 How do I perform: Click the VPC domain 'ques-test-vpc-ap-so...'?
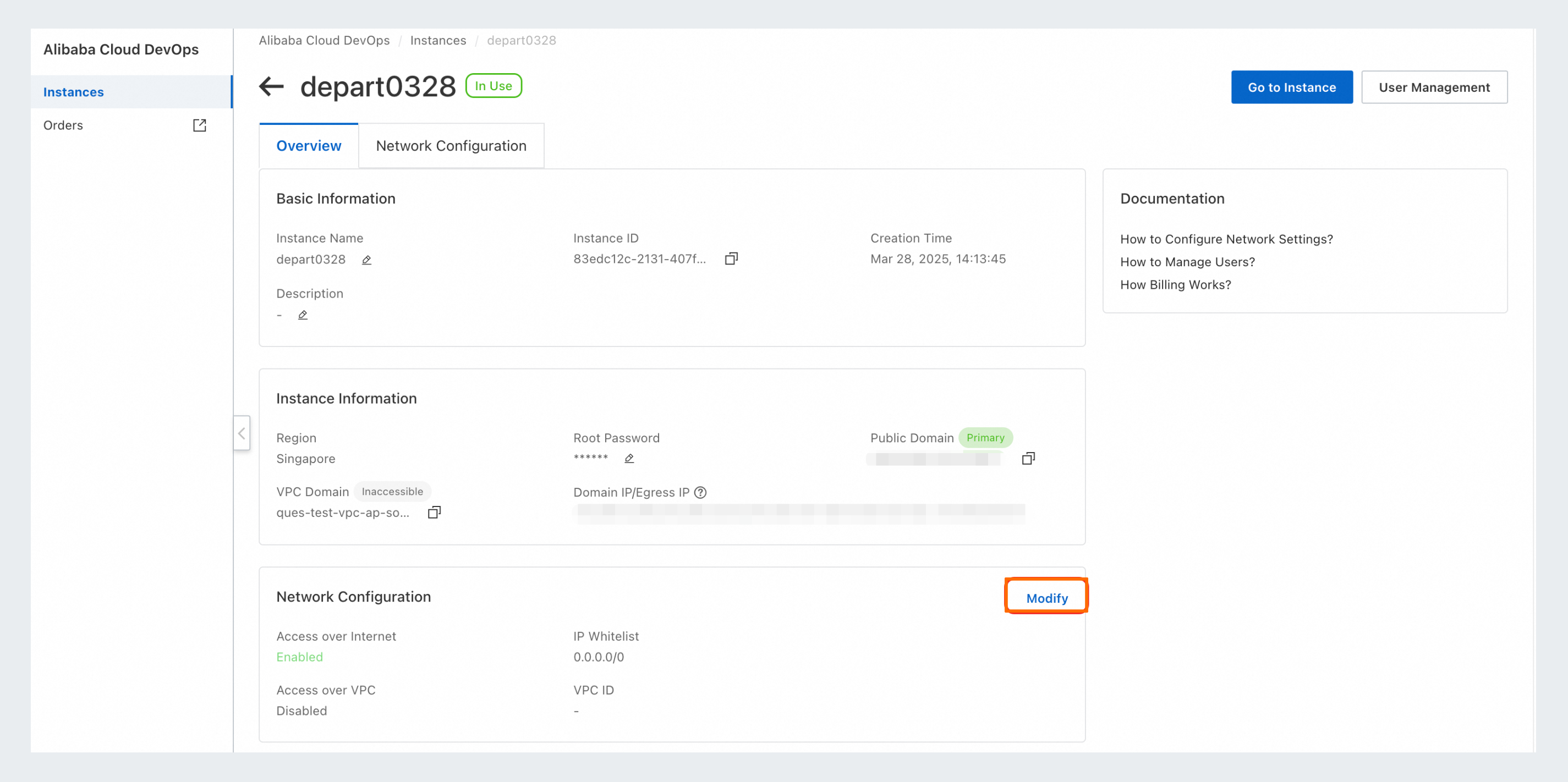click(343, 512)
